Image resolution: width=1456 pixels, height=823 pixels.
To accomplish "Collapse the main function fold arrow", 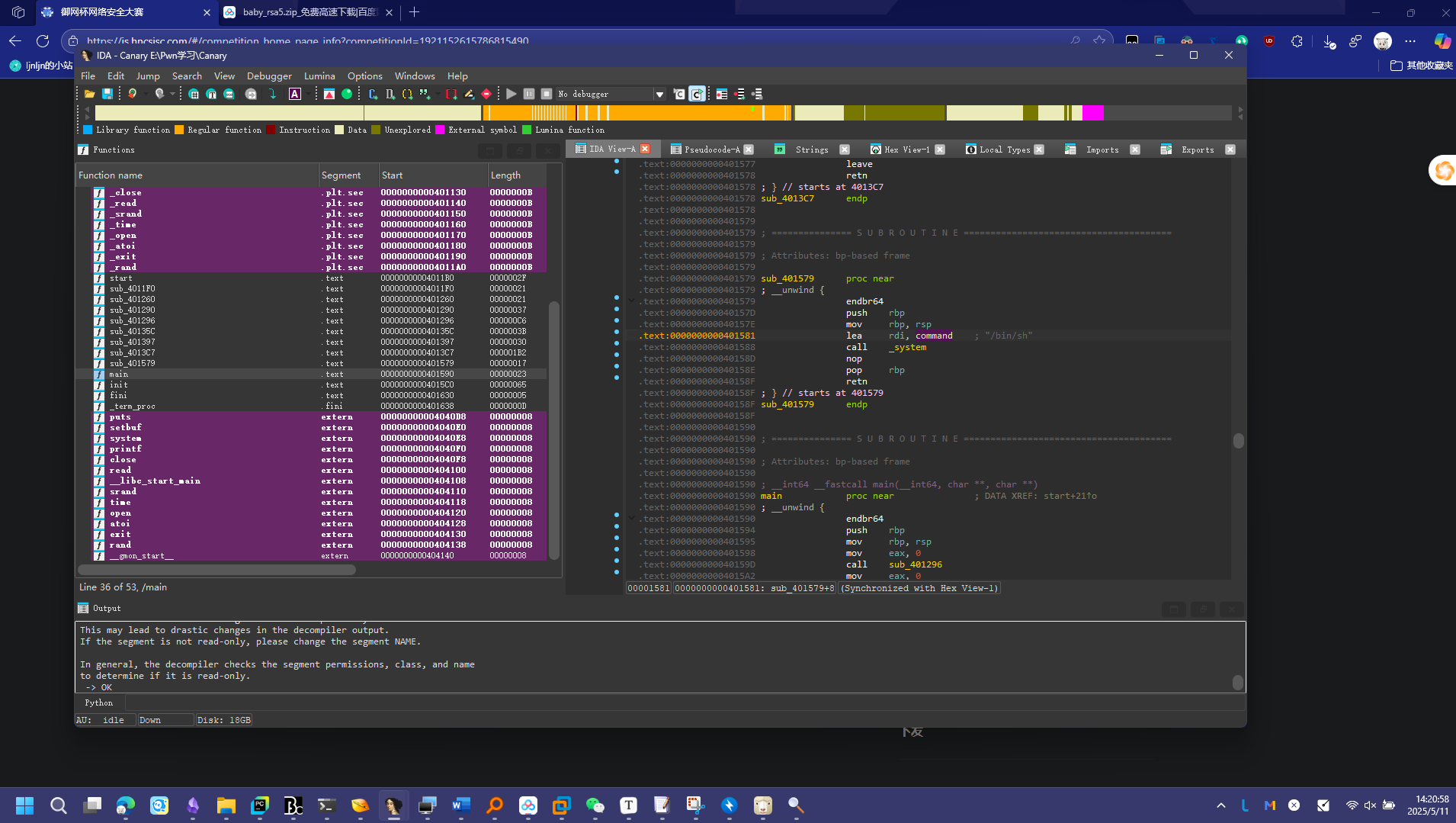I will click(x=631, y=518).
